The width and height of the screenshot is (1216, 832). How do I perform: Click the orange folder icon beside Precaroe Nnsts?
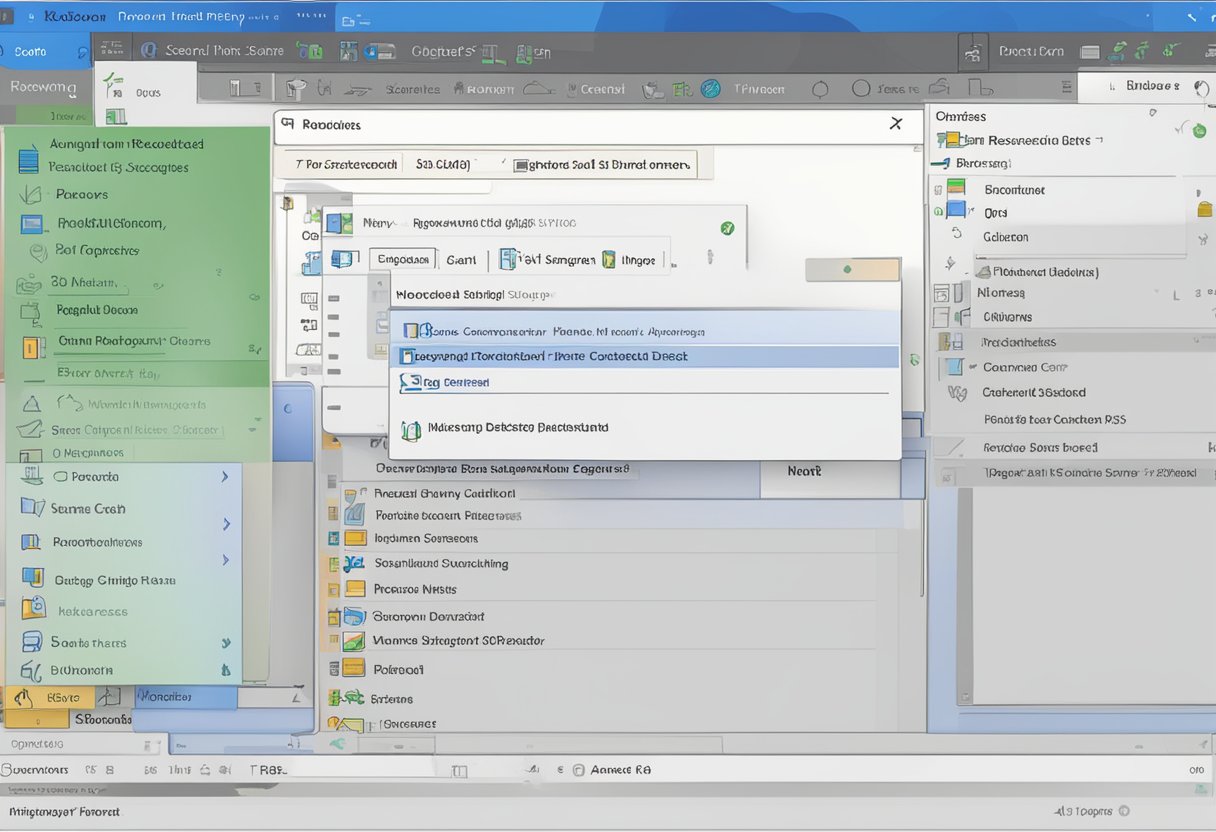355,589
